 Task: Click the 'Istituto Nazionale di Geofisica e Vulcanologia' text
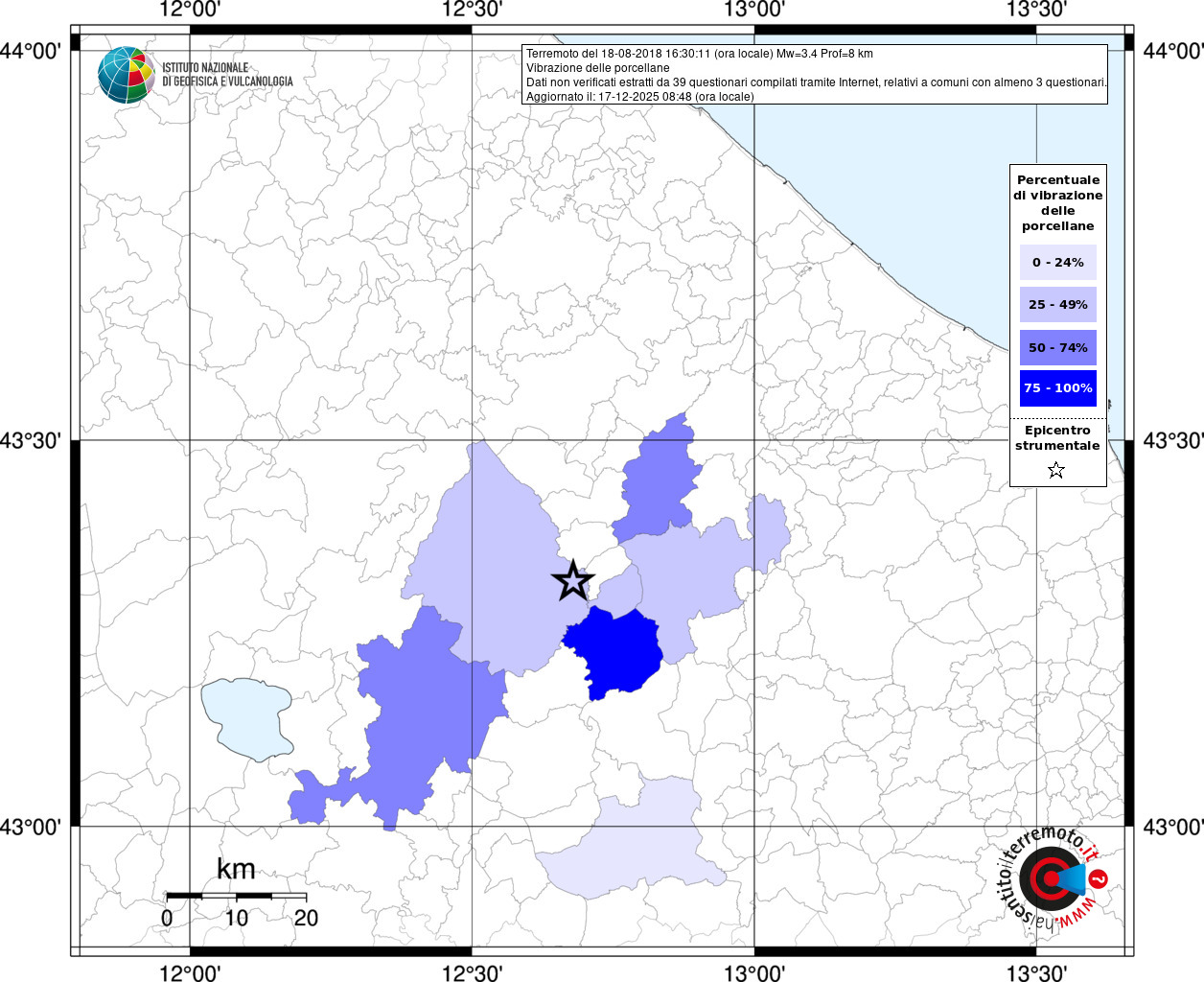pos(227,75)
